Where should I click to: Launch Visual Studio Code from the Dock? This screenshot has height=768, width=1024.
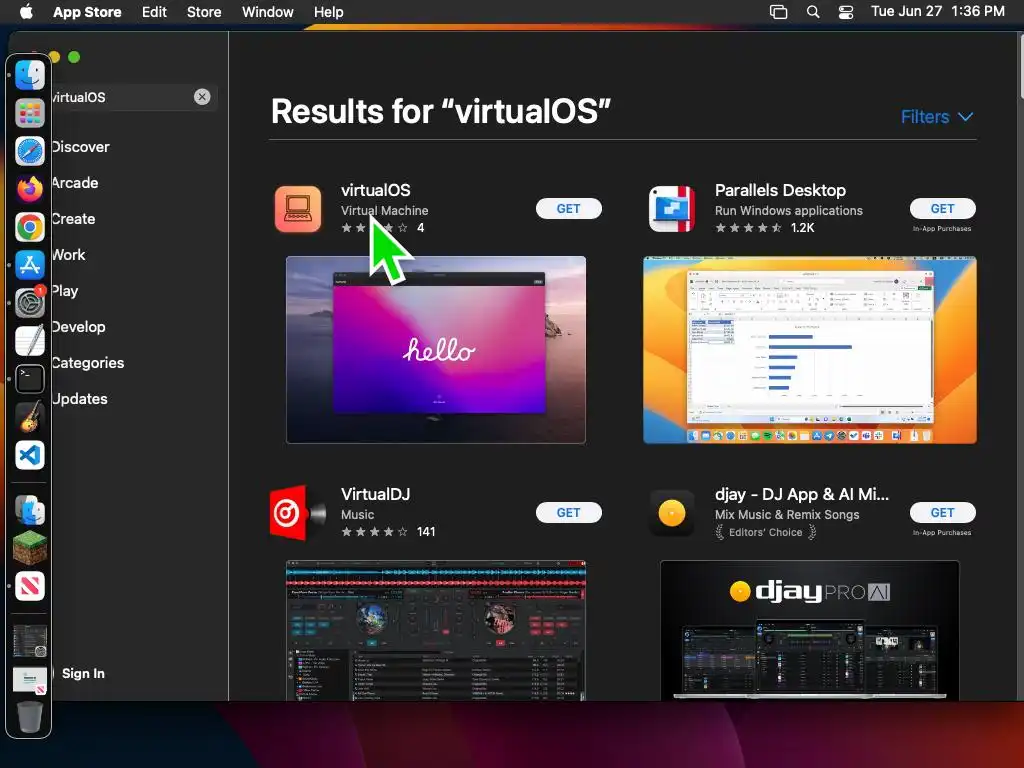pos(30,455)
